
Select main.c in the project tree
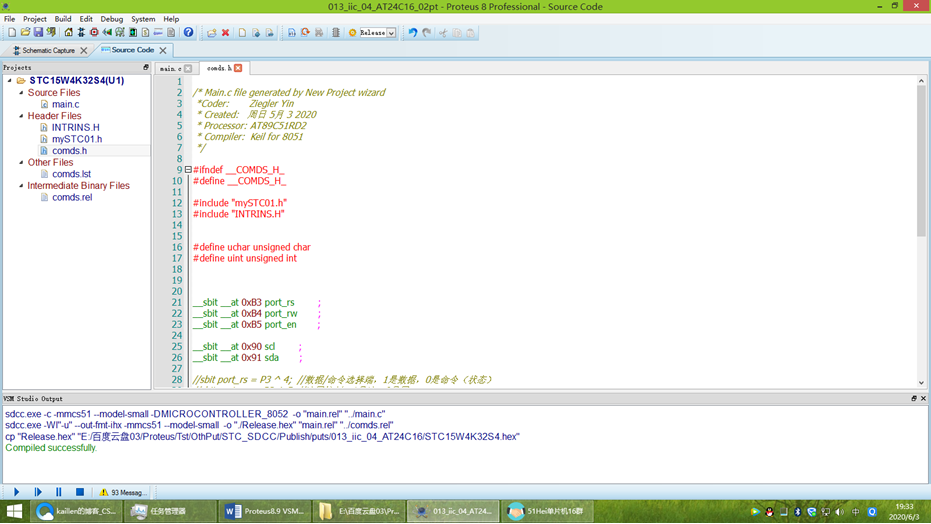(65, 104)
